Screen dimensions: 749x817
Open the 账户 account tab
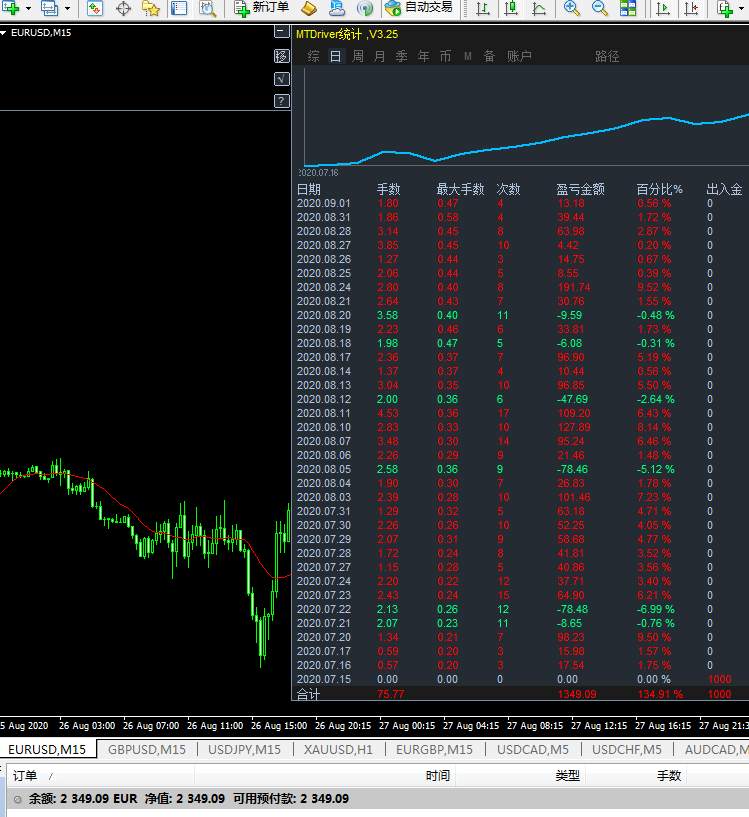519,56
